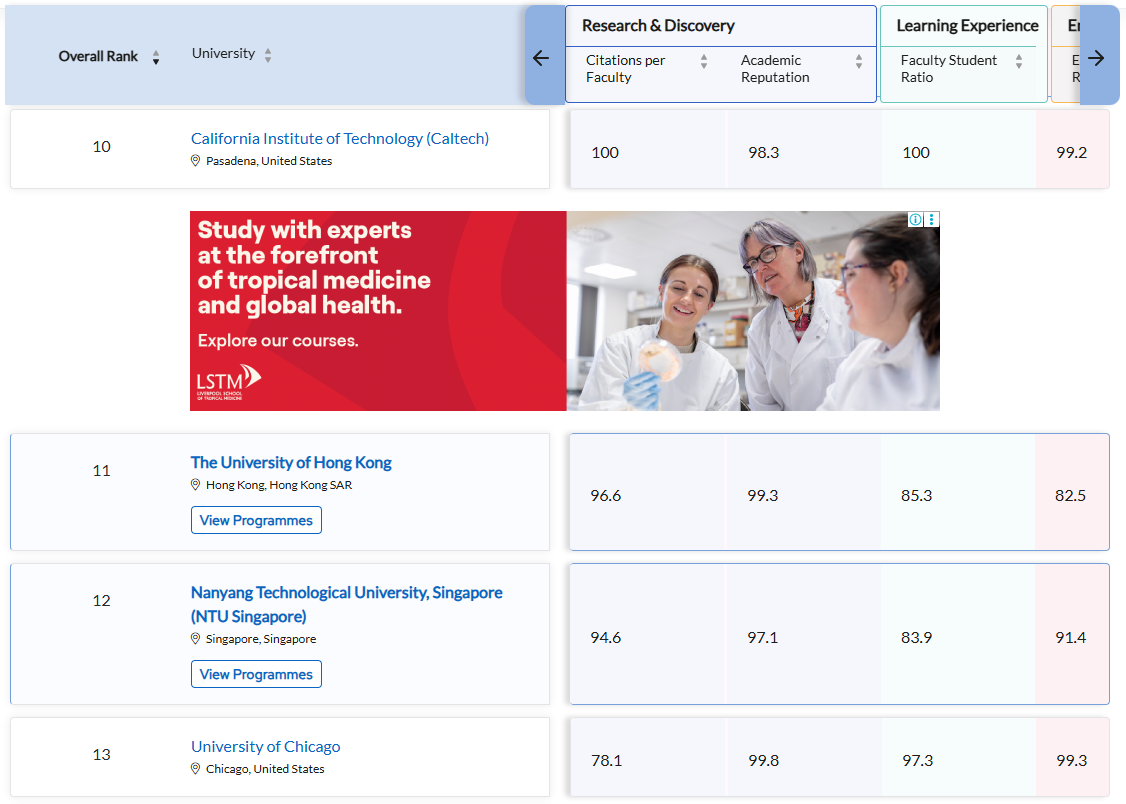Click NTU academic reputation 97.1
The image size is (1126, 804).
(x=763, y=637)
